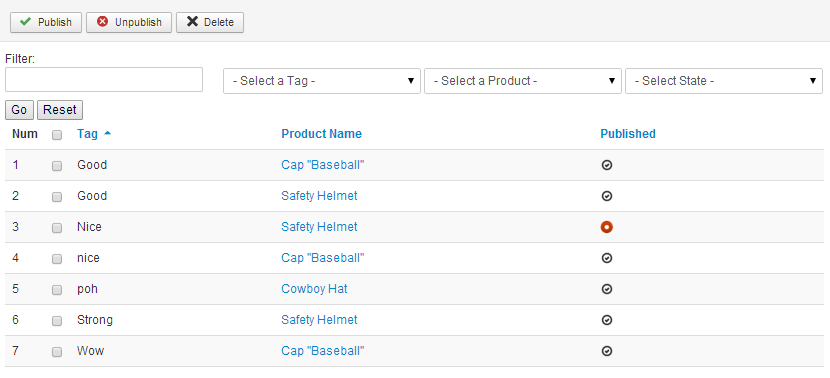This screenshot has height=378, width=830.
Task: Select the checkbox for the Wow tag
Action: (57, 352)
